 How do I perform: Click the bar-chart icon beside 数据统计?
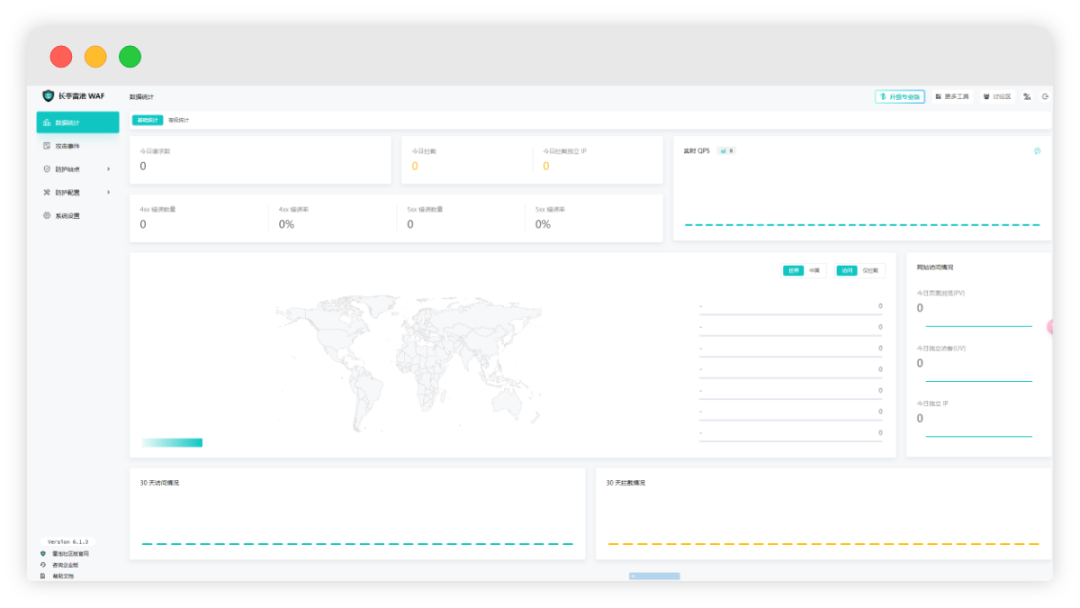[x=47, y=123]
